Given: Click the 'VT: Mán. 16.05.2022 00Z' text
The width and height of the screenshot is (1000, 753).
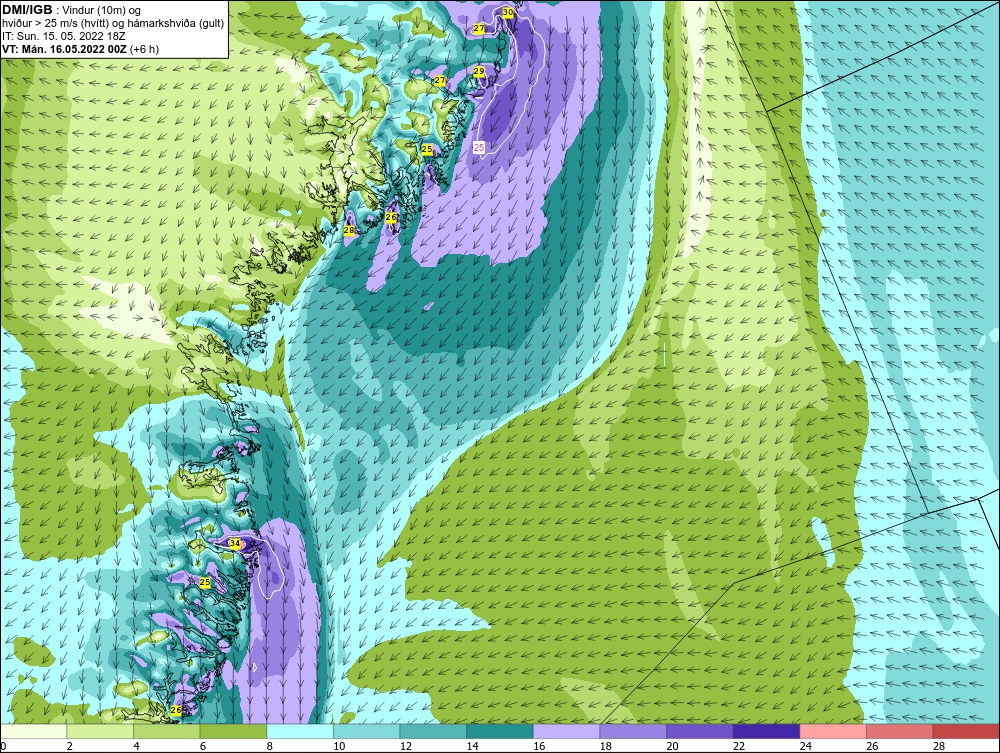Looking at the screenshot, I should coord(64,49).
